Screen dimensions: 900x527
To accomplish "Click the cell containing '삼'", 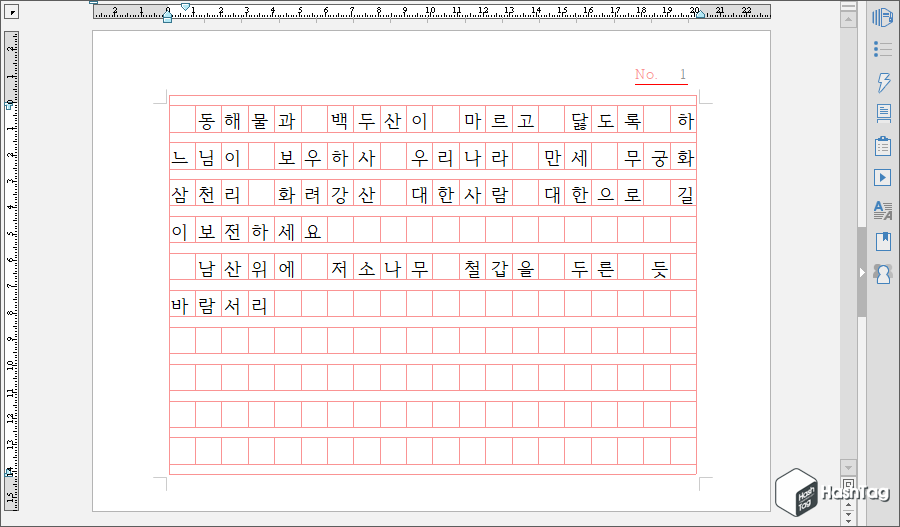I will 183,193.
